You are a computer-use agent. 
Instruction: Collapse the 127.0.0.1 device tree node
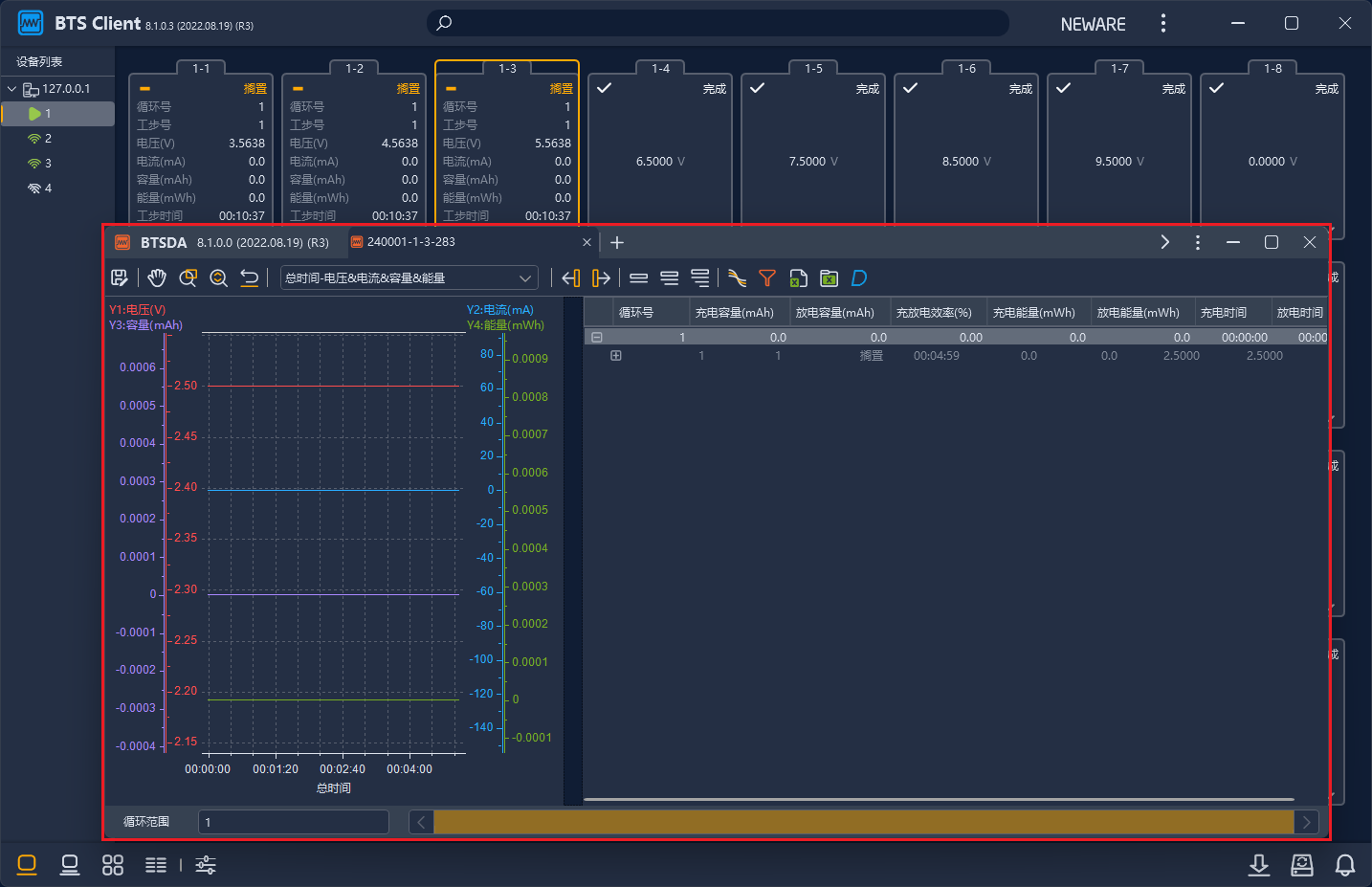pyautogui.click(x=11, y=89)
